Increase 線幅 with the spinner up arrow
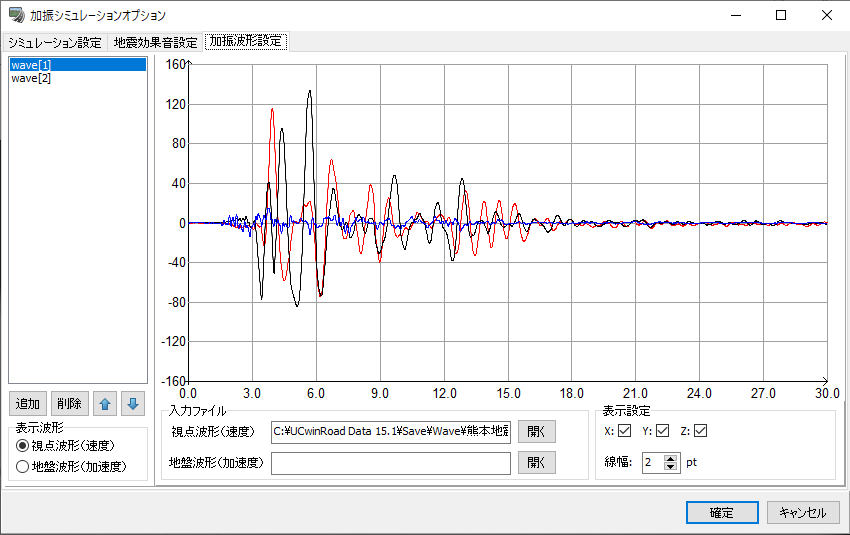 [671, 459]
